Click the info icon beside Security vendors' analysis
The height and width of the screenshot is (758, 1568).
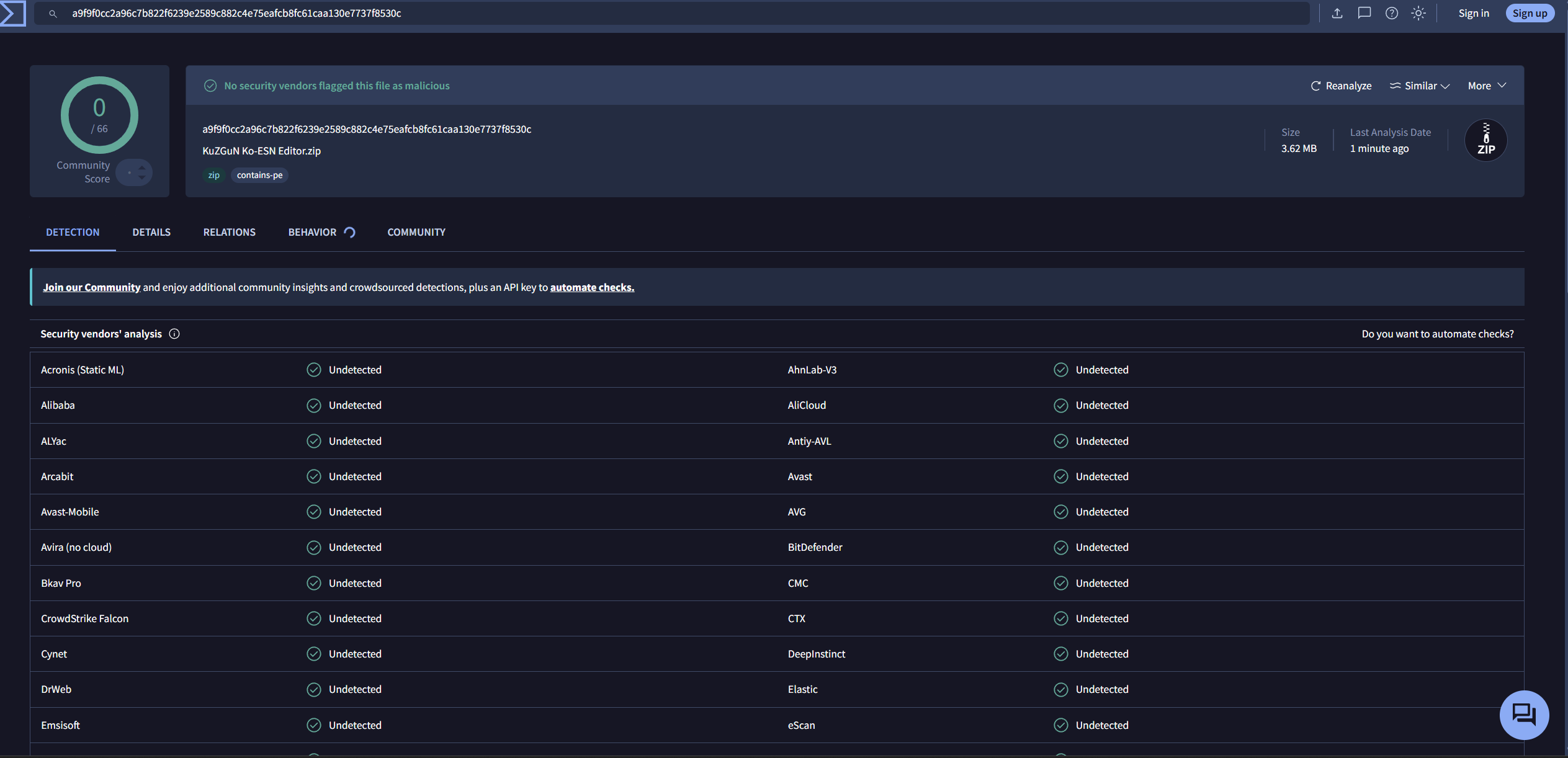(x=174, y=334)
